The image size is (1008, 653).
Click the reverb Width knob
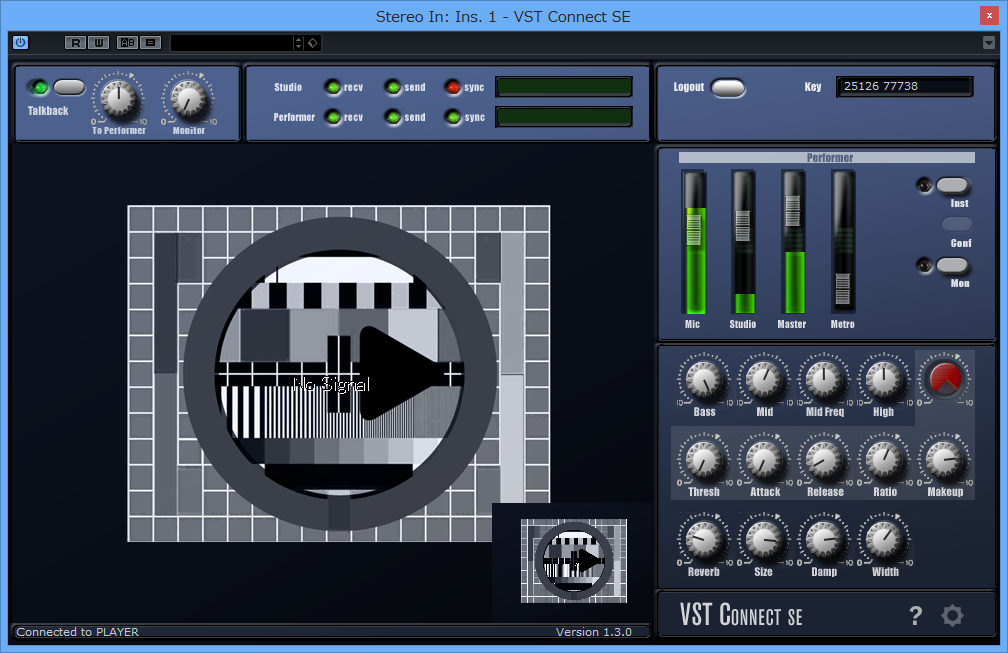(x=884, y=539)
